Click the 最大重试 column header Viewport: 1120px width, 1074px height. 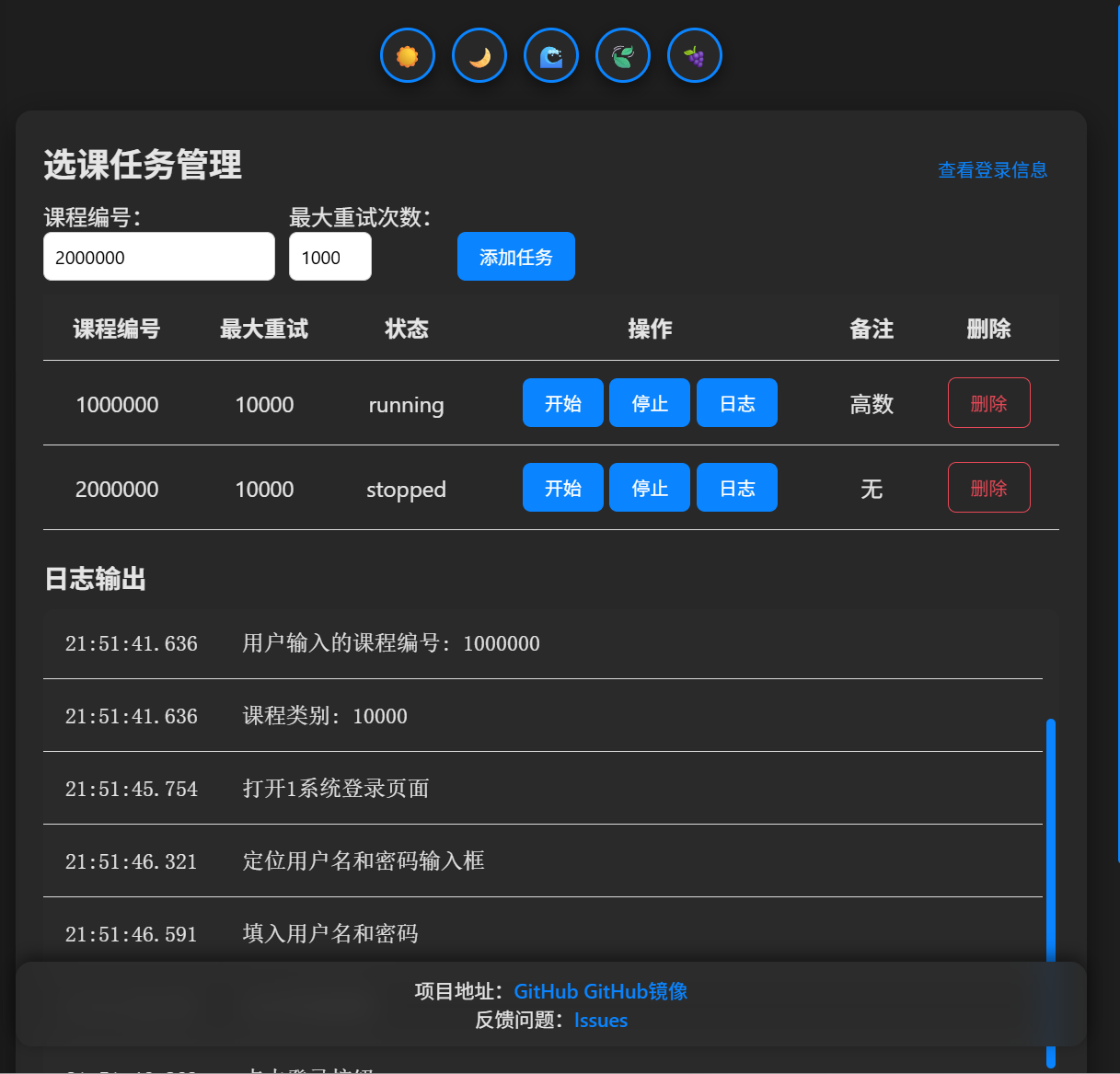click(264, 329)
